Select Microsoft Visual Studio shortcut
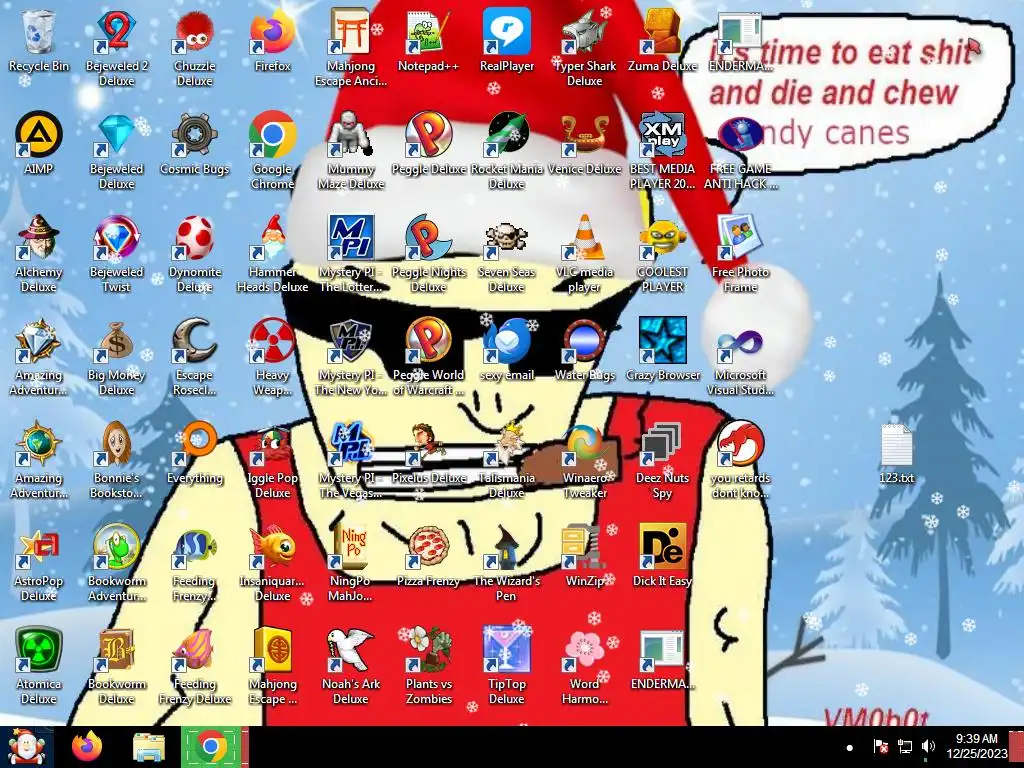This screenshot has height=768, width=1024. click(740, 357)
